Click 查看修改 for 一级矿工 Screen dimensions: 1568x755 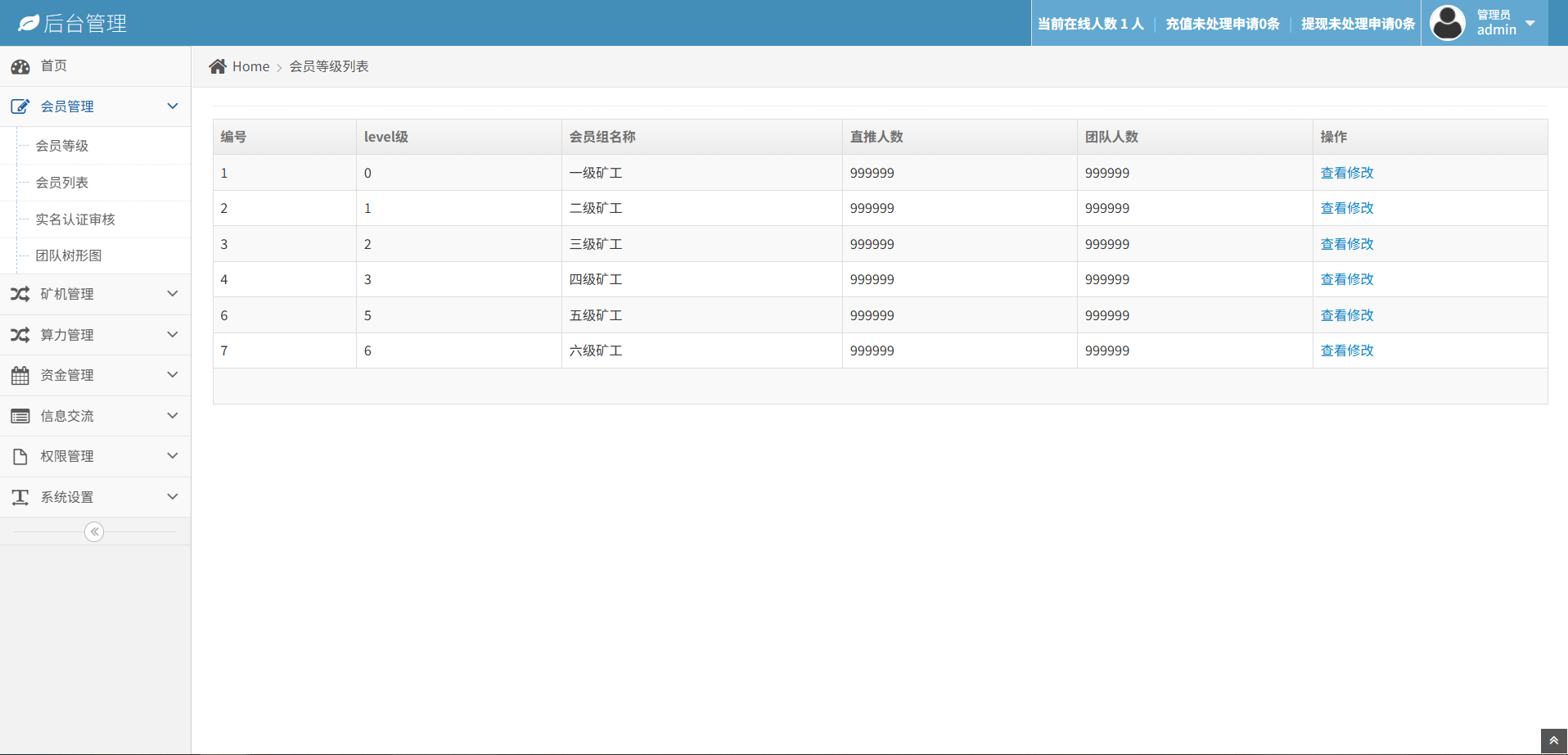(1347, 173)
